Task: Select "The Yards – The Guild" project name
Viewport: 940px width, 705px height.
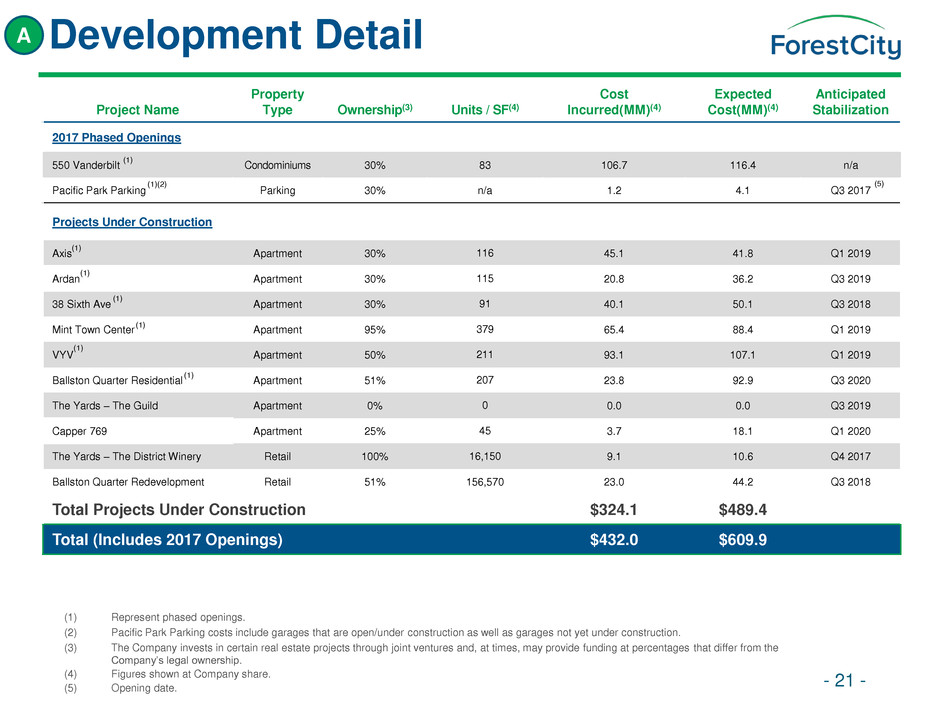Action: [105, 405]
